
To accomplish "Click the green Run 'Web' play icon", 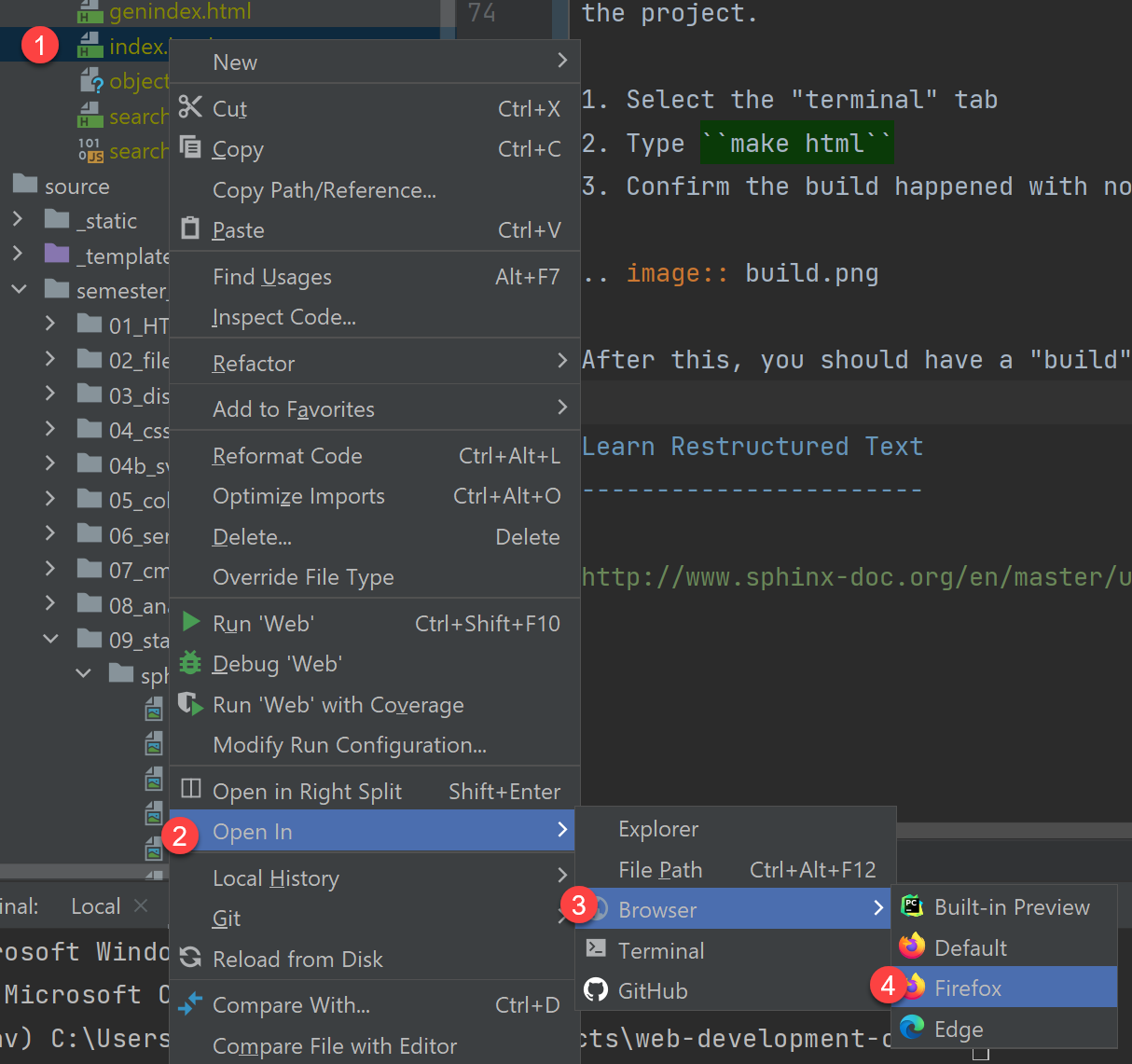I will tap(191, 622).
